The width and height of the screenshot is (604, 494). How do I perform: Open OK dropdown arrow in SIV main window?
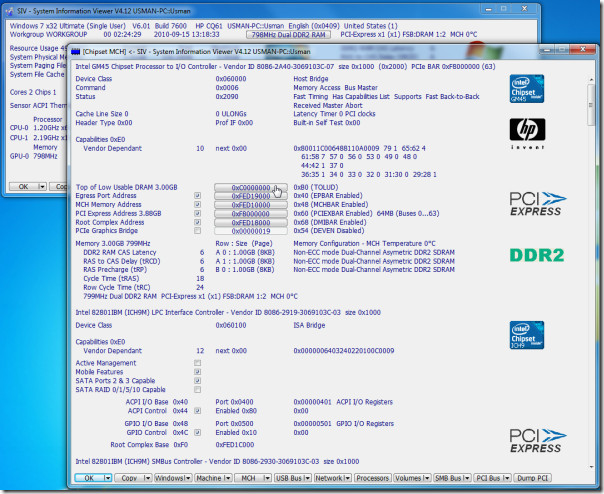tap(42, 187)
